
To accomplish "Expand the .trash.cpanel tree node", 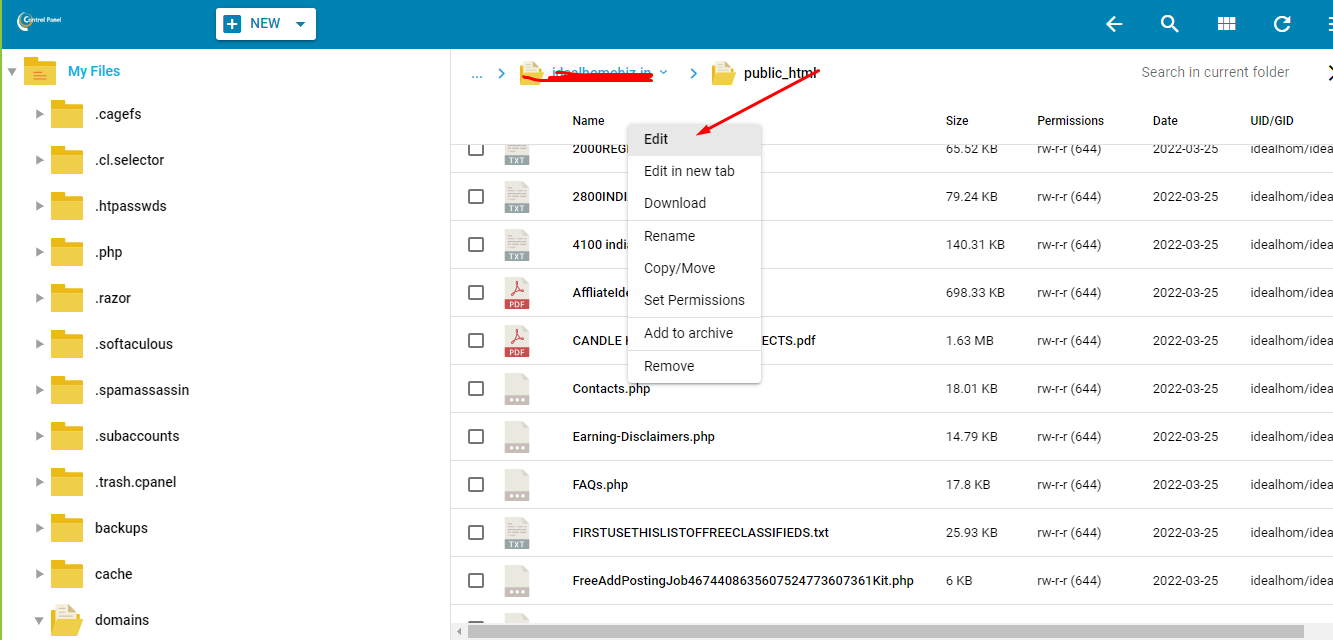I will (40, 482).
